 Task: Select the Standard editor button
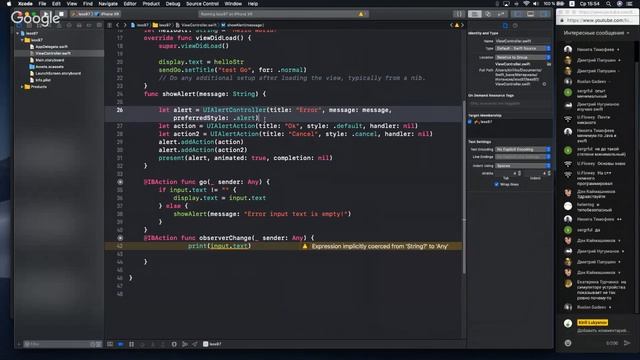click(475, 14)
